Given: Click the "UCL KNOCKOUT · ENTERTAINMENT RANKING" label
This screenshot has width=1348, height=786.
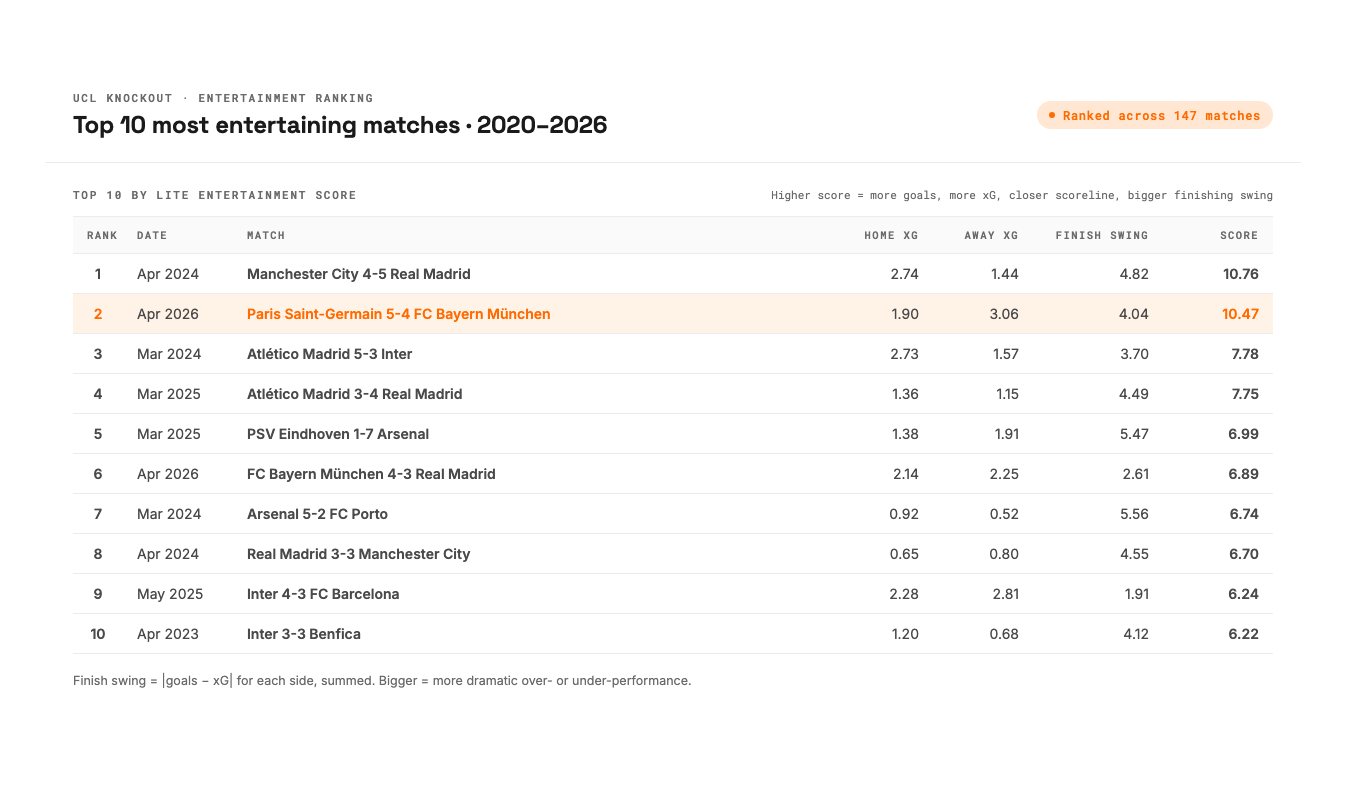Looking at the screenshot, I should (223, 98).
